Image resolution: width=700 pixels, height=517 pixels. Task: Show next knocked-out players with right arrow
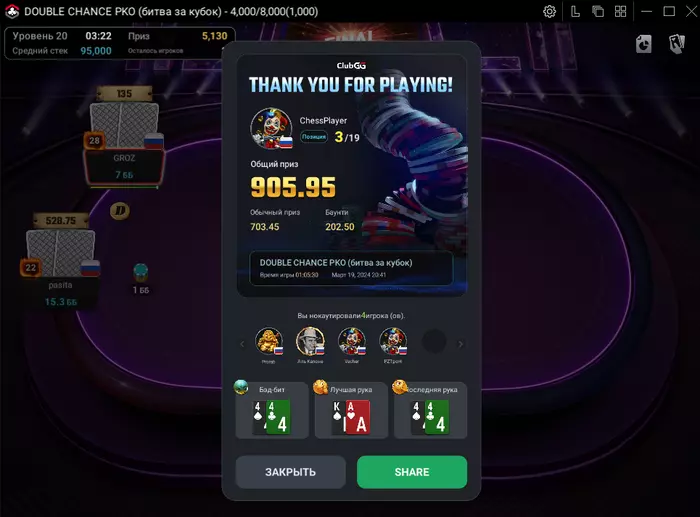(460, 344)
